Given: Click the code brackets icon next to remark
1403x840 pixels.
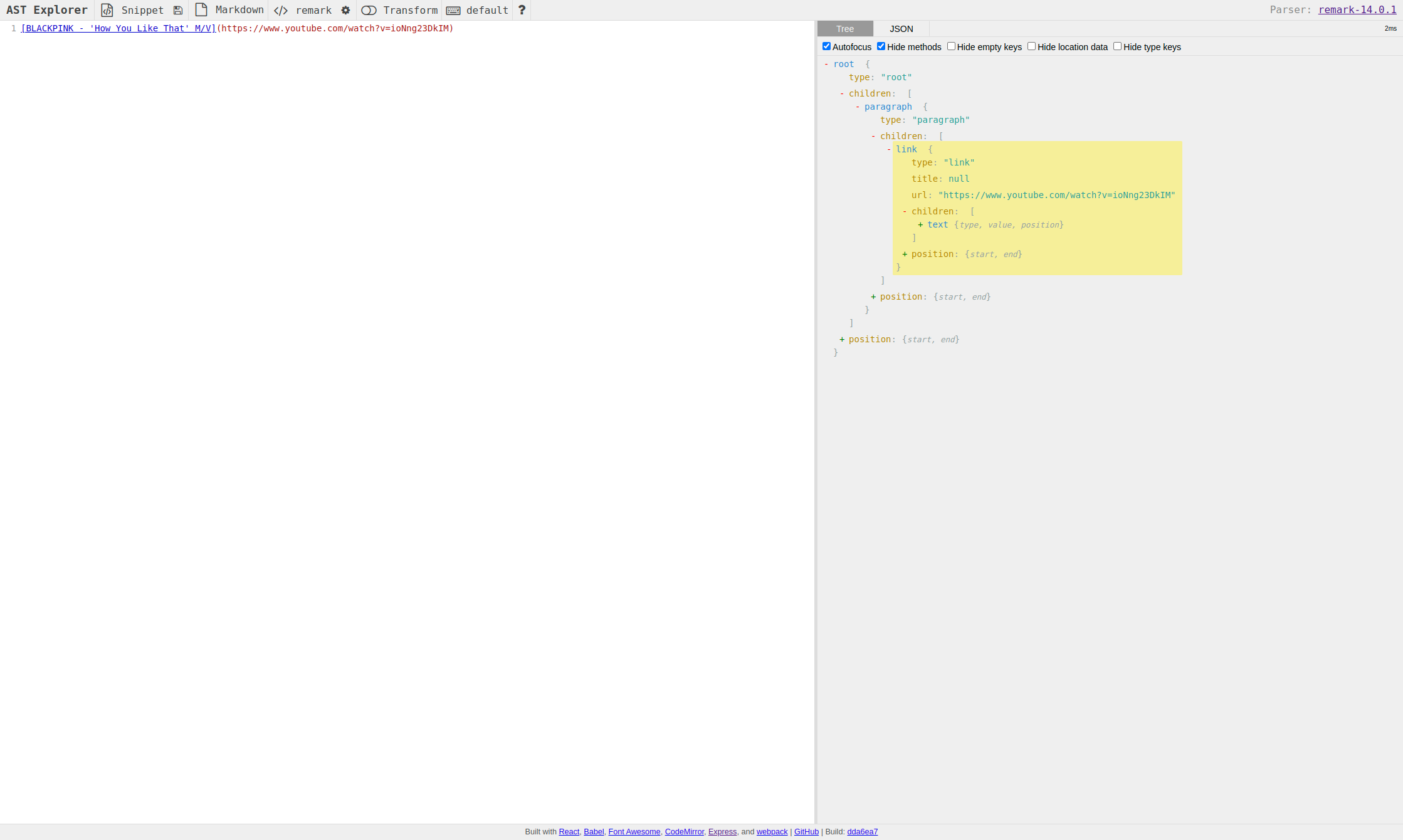Looking at the screenshot, I should click(281, 10).
